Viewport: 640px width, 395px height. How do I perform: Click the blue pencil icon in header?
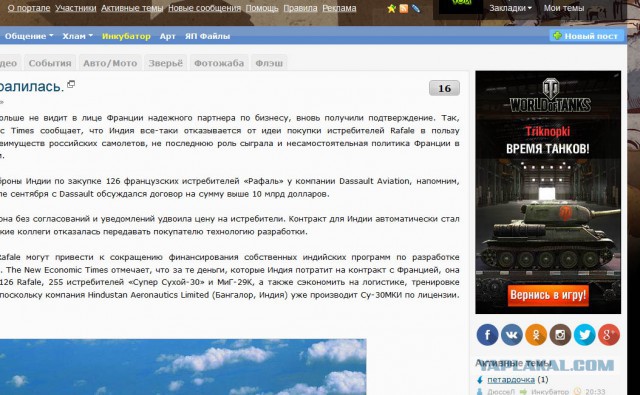pyautogui.click(x=416, y=9)
